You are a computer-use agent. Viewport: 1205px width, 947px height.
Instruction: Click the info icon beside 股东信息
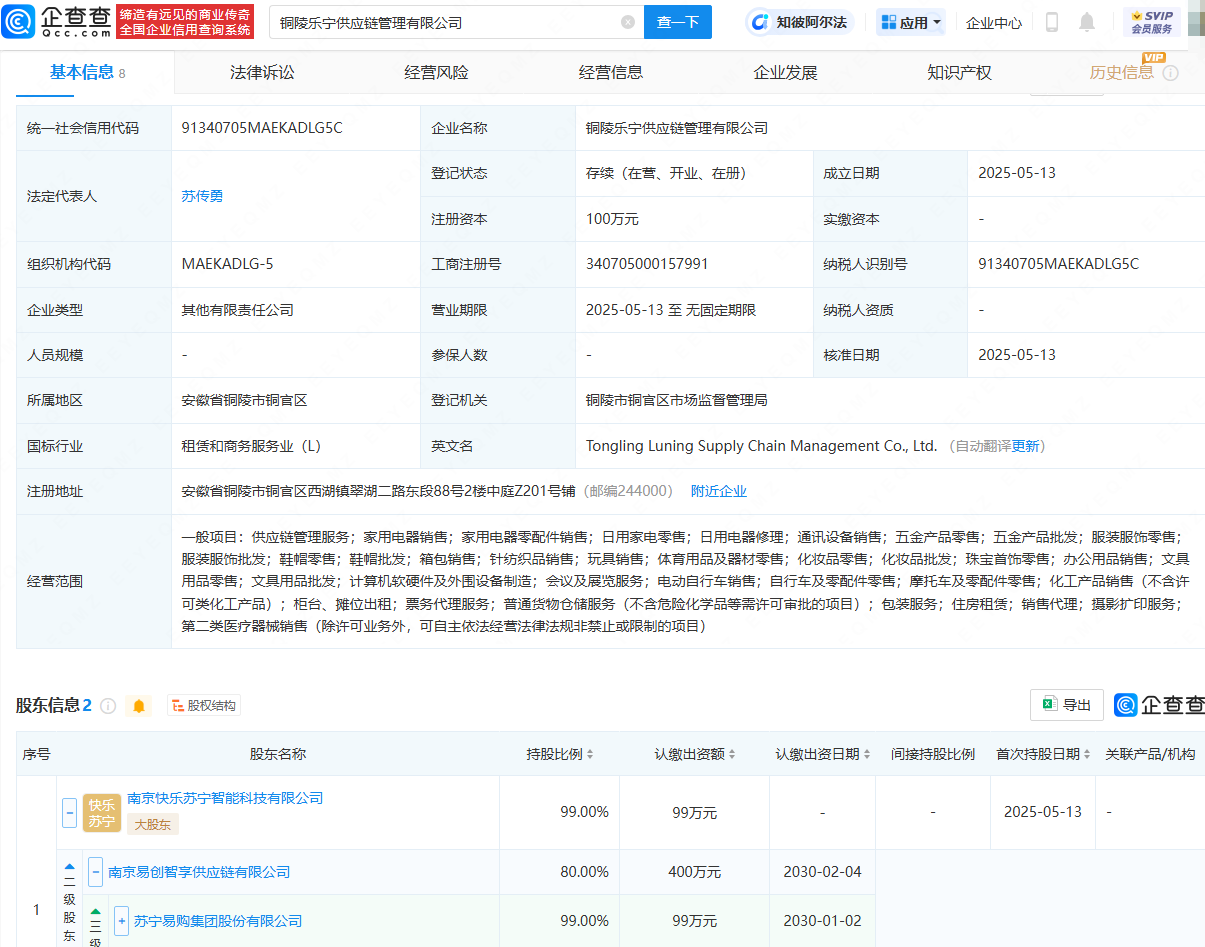click(x=108, y=706)
